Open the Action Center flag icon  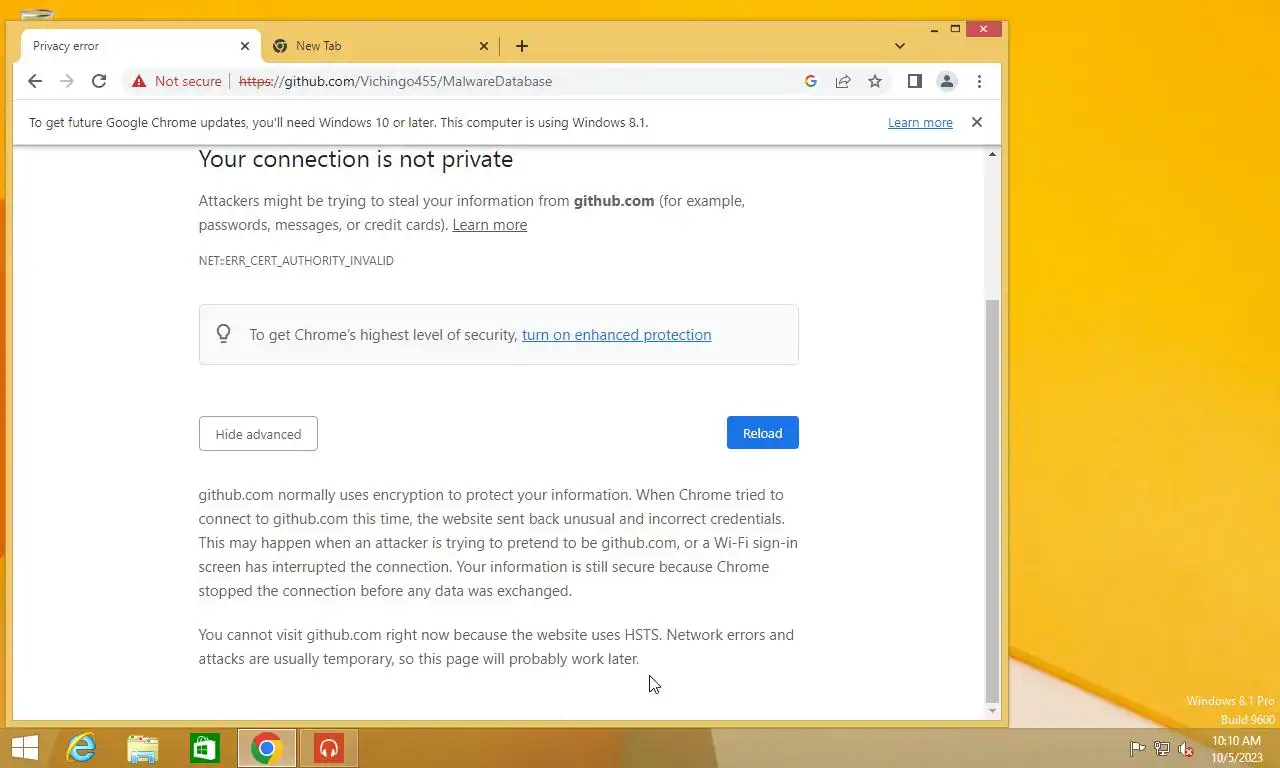(1137, 749)
